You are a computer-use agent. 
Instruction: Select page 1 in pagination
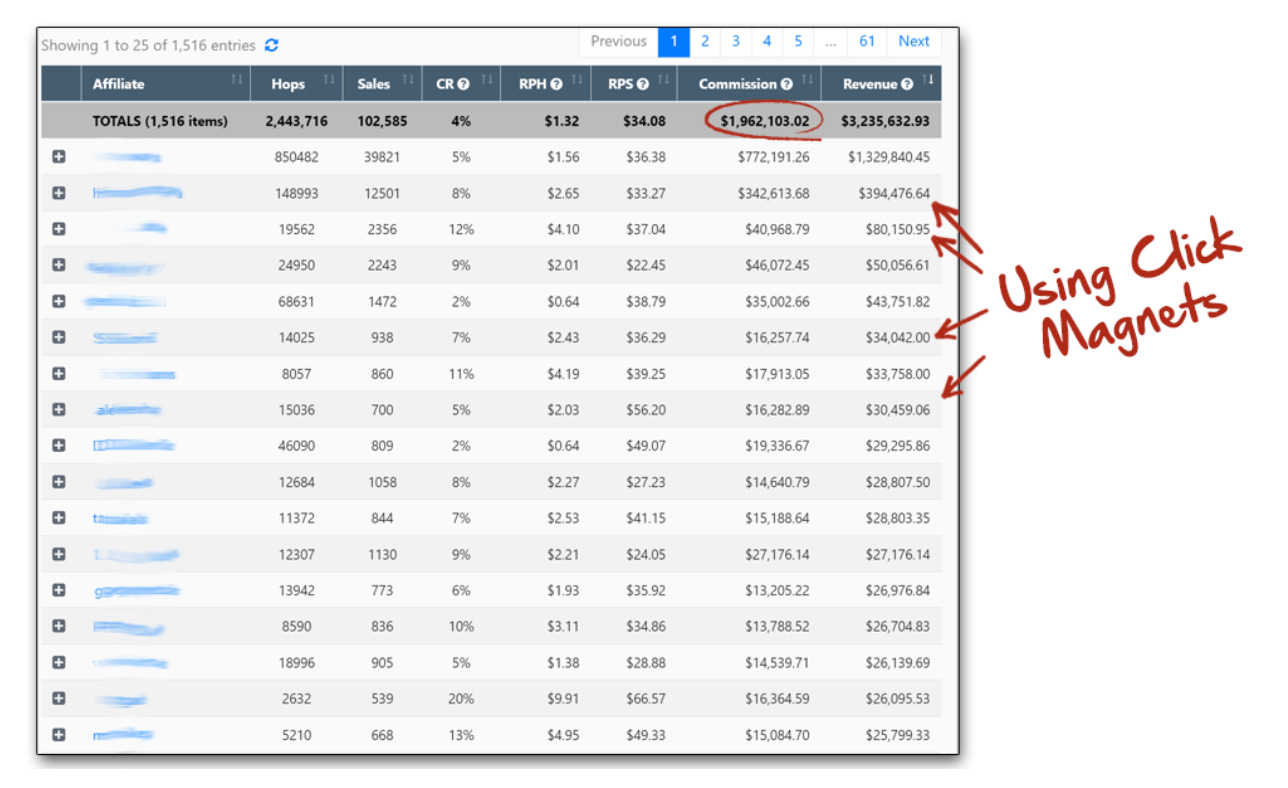[x=674, y=41]
